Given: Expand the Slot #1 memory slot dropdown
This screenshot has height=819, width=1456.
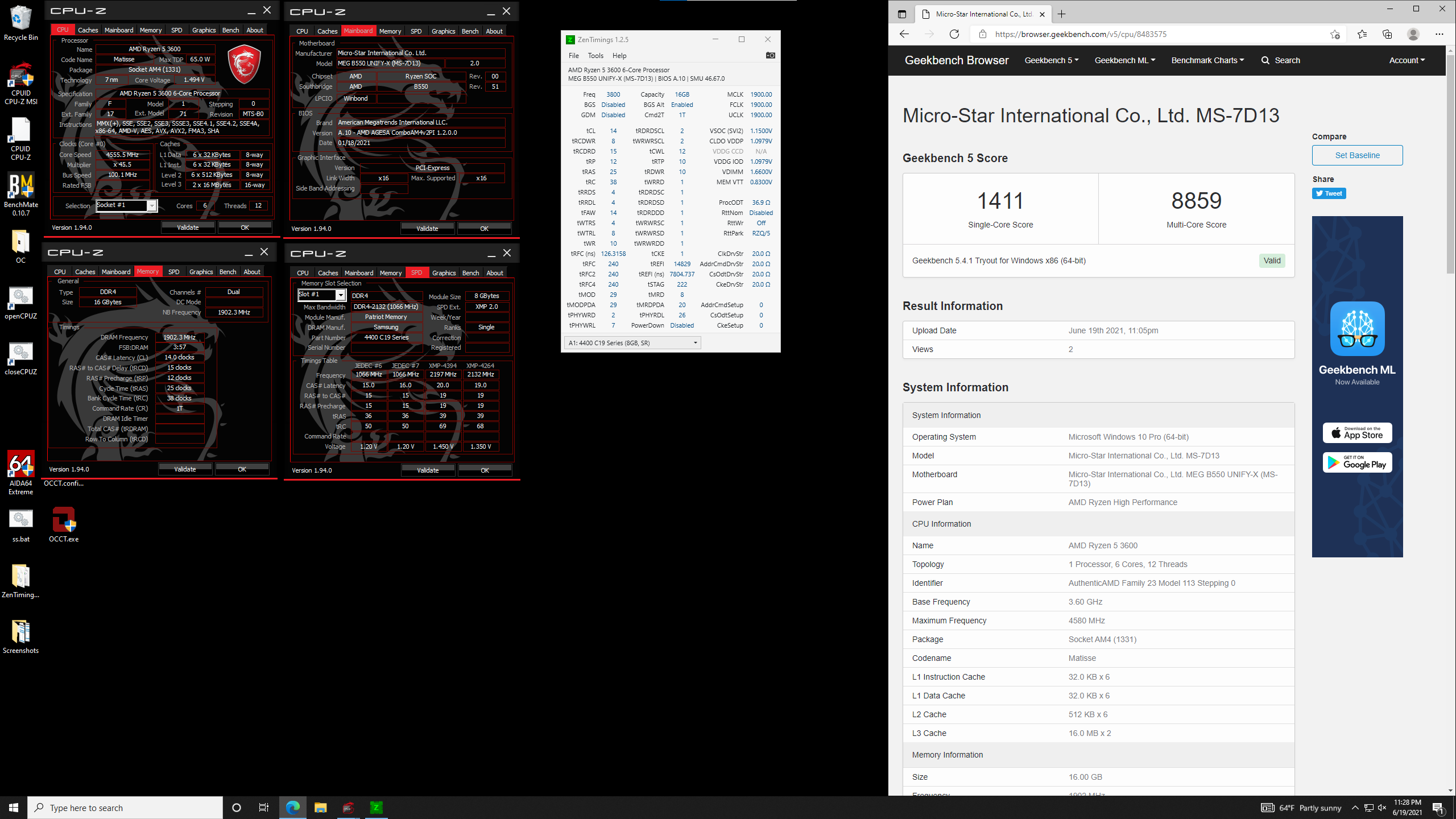Looking at the screenshot, I should (x=322, y=295).
